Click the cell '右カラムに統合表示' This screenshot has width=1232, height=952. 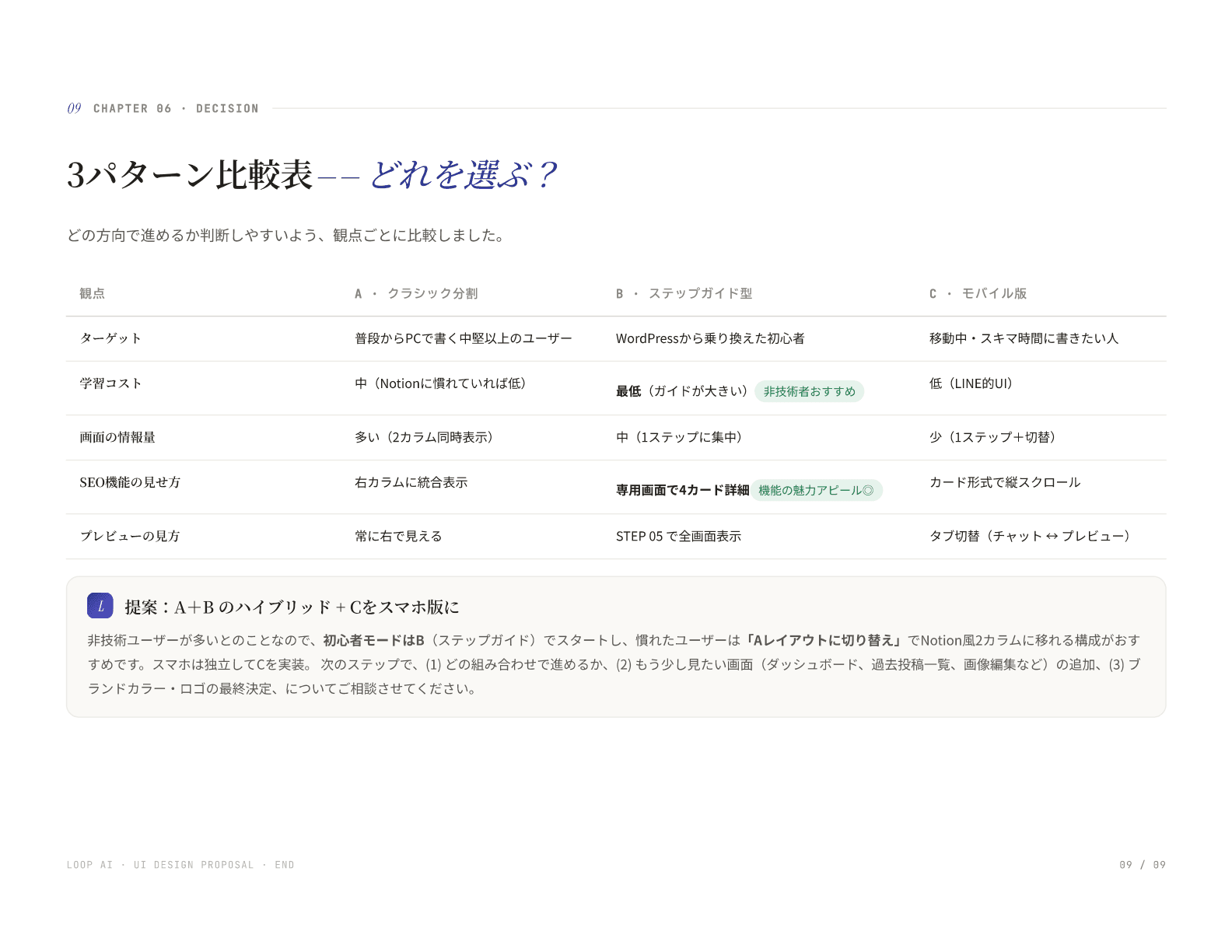point(411,482)
